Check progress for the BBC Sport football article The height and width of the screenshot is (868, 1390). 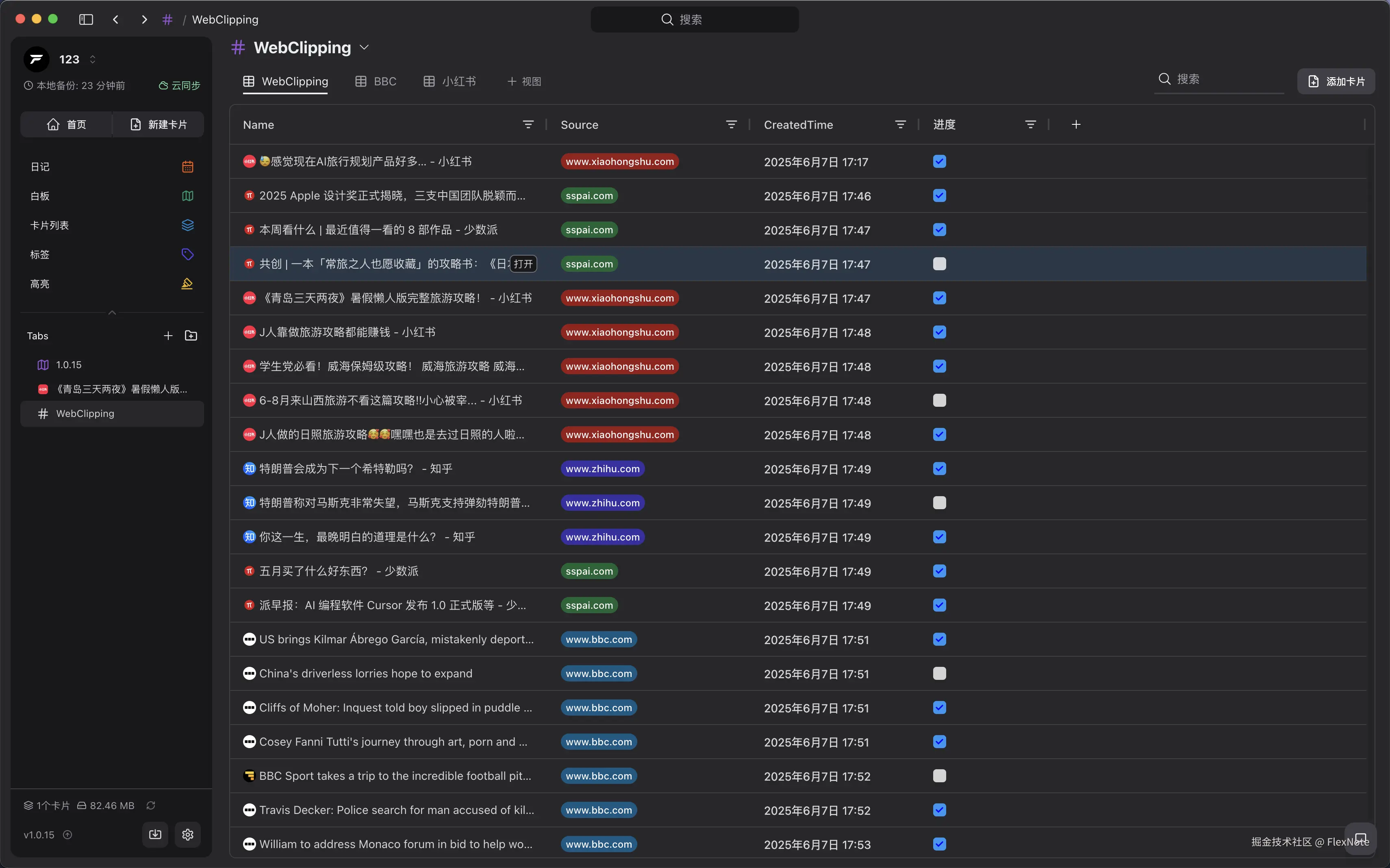pyautogui.click(x=939, y=776)
